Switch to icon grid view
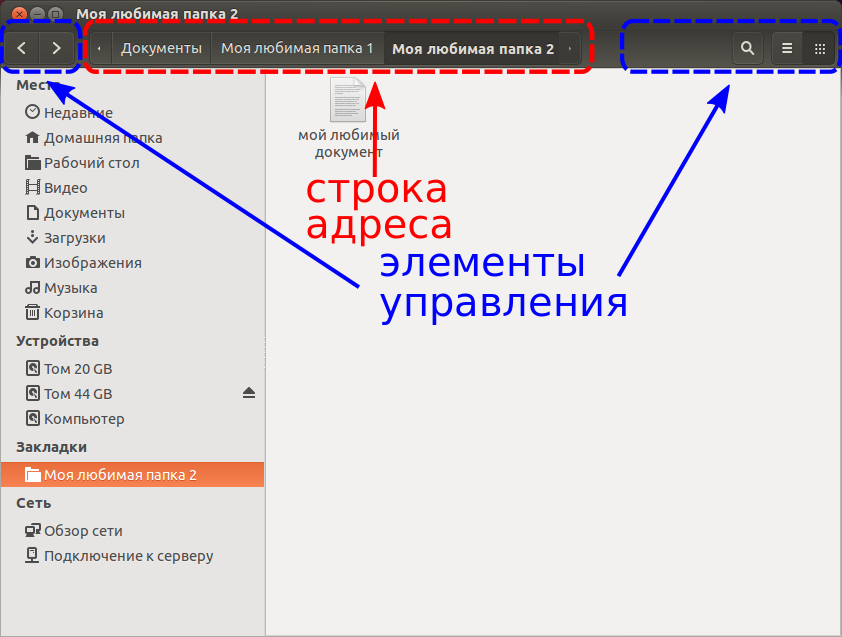 [x=820, y=48]
